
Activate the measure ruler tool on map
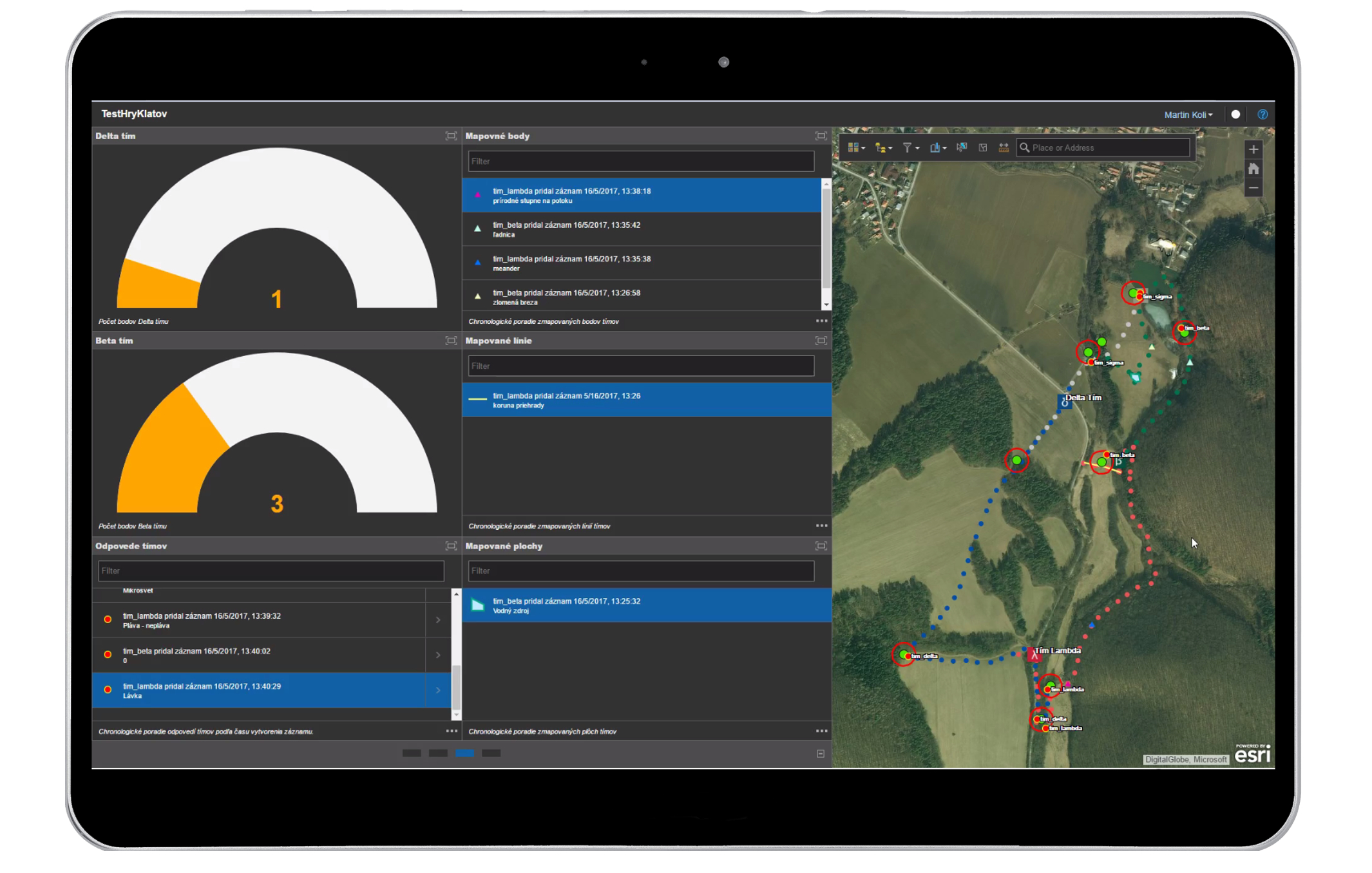1004,147
